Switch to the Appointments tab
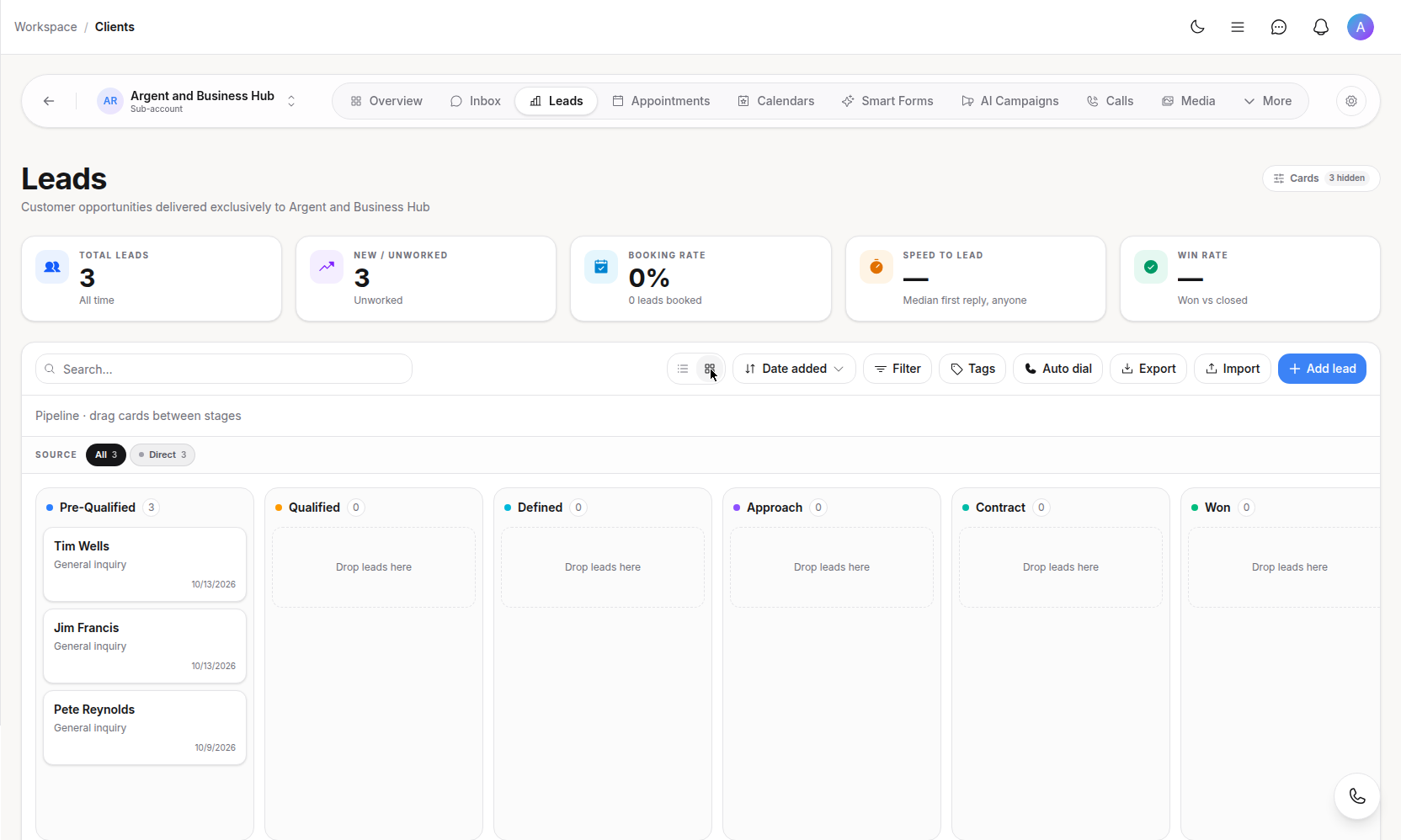The width and height of the screenshot is (1401, 840). (661, 101)
